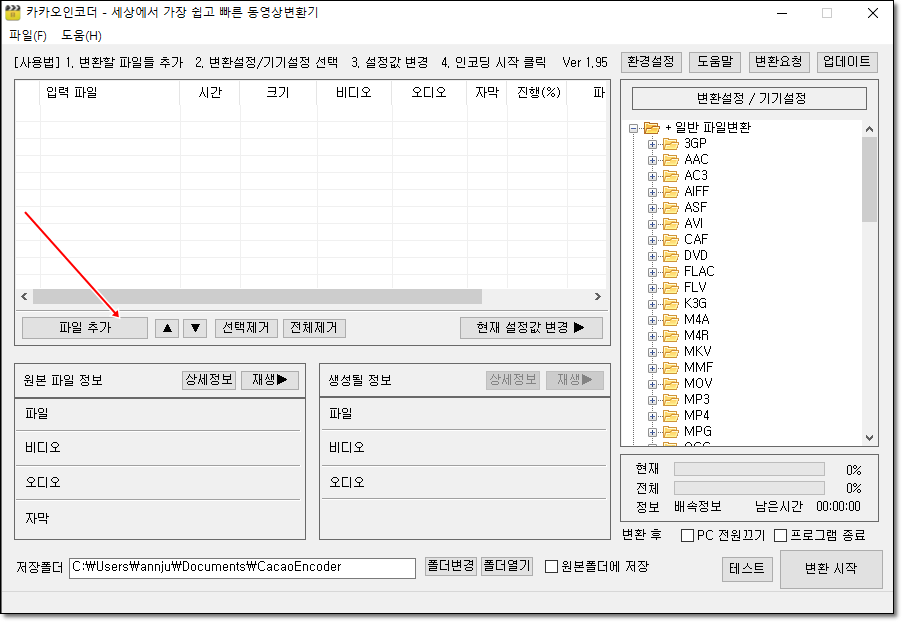902x622 pixels.
Task: Click the 3GP folder icon
Action: pyautogui.click(x=671, y=144)
